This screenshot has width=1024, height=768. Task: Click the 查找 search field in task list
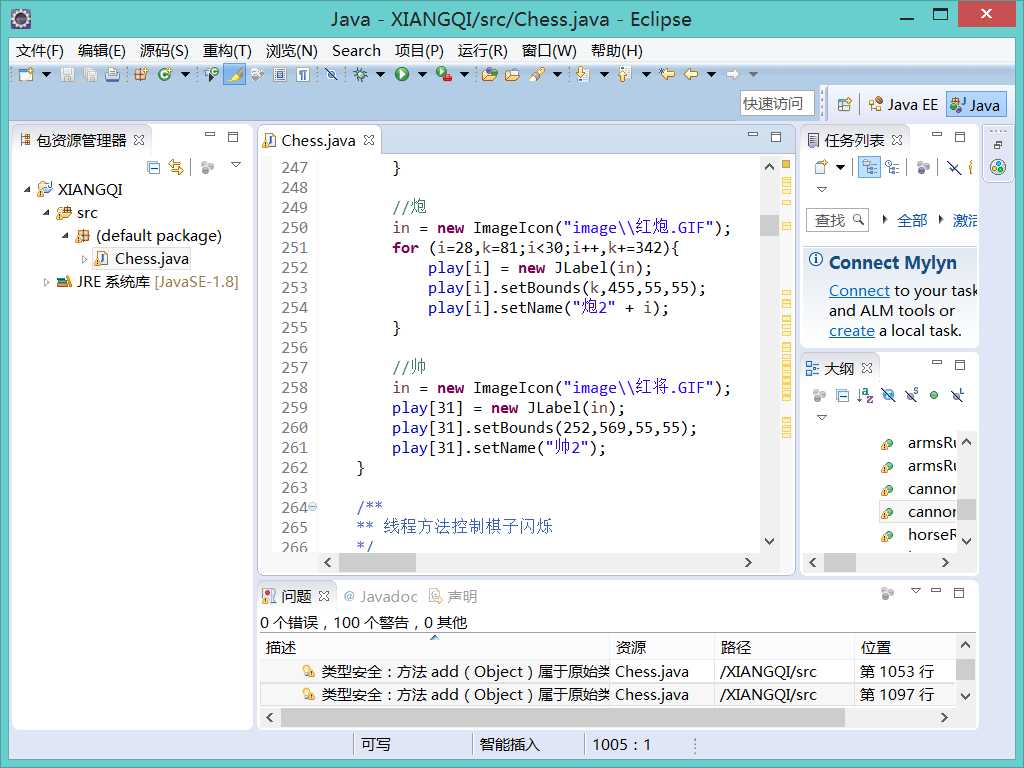click(838, 220)
